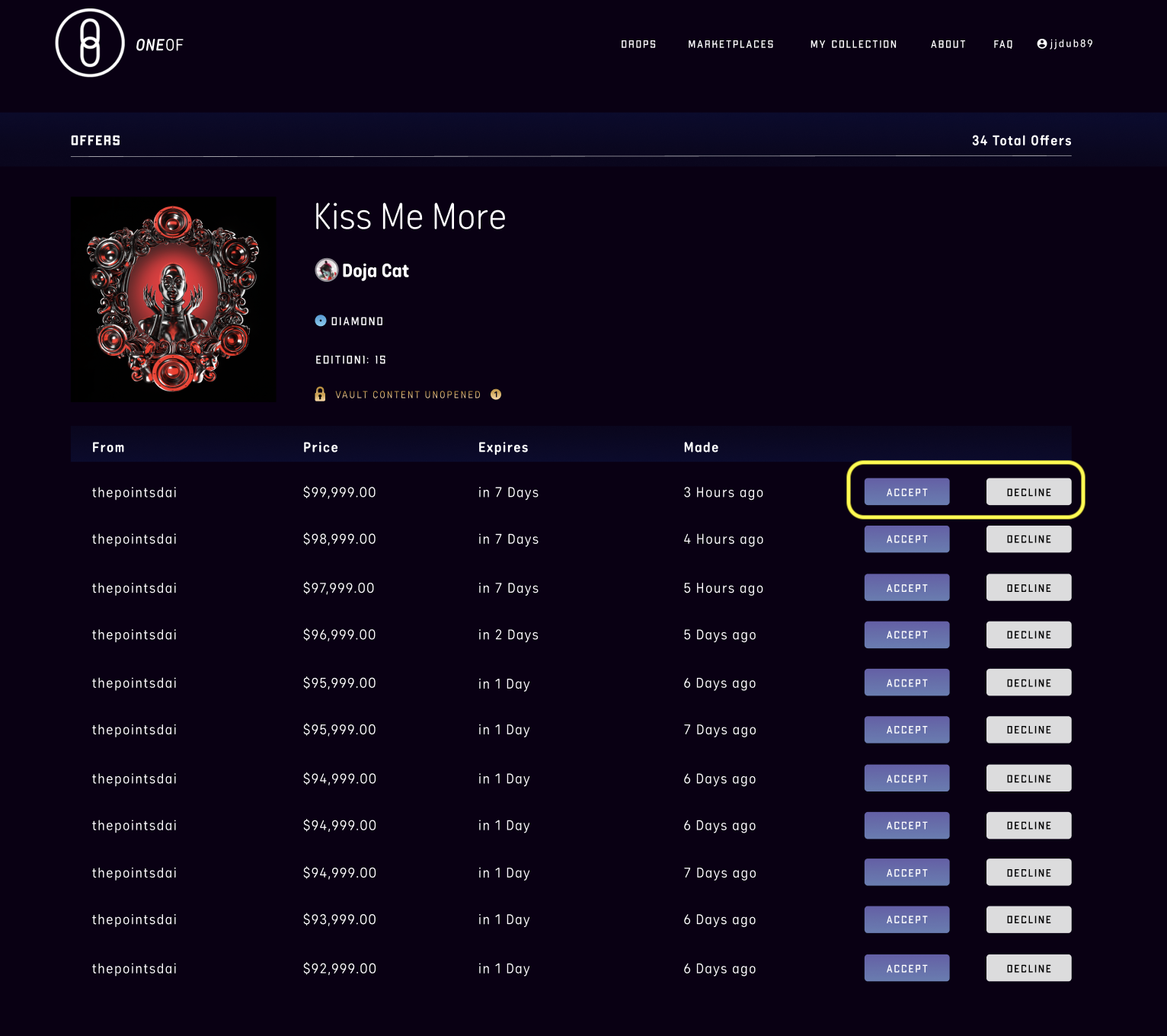The width and height of the screenshot is (1167, 1036).
Task: Click the Made column header
Action: click(x=702, y=447)
